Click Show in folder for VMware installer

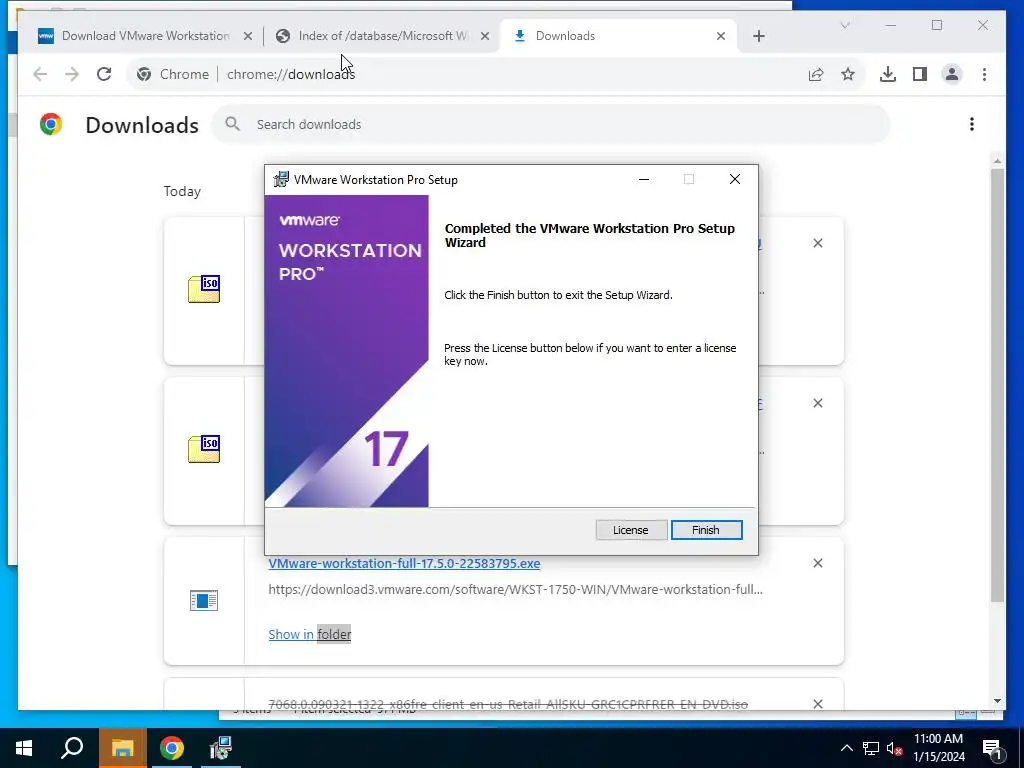pos(310,634)
